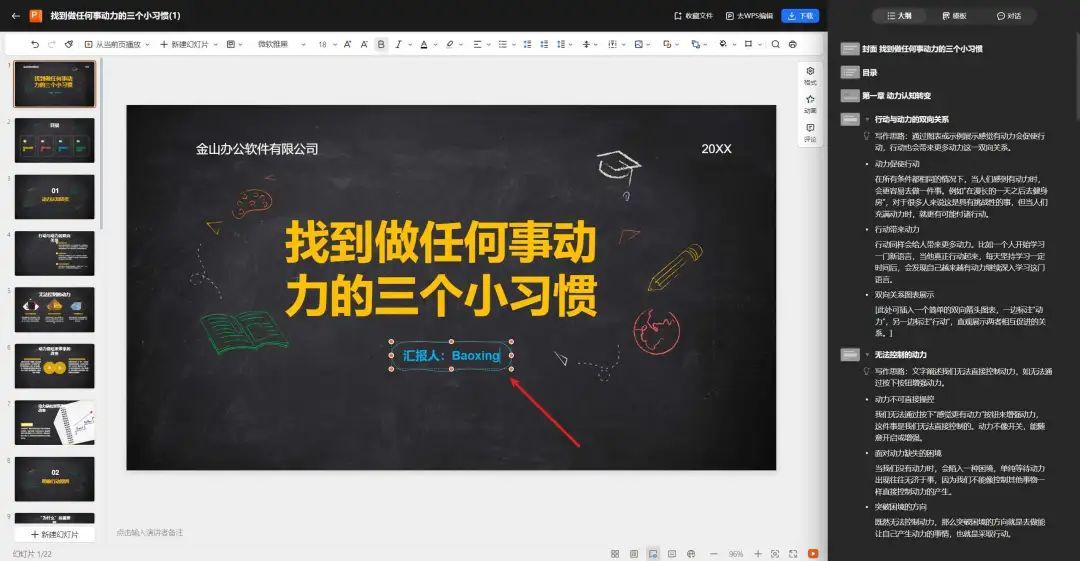Collapse 行动与动力的双向关系 outline section
This screenshot has height=561, width=1080.
pos(867,119)
